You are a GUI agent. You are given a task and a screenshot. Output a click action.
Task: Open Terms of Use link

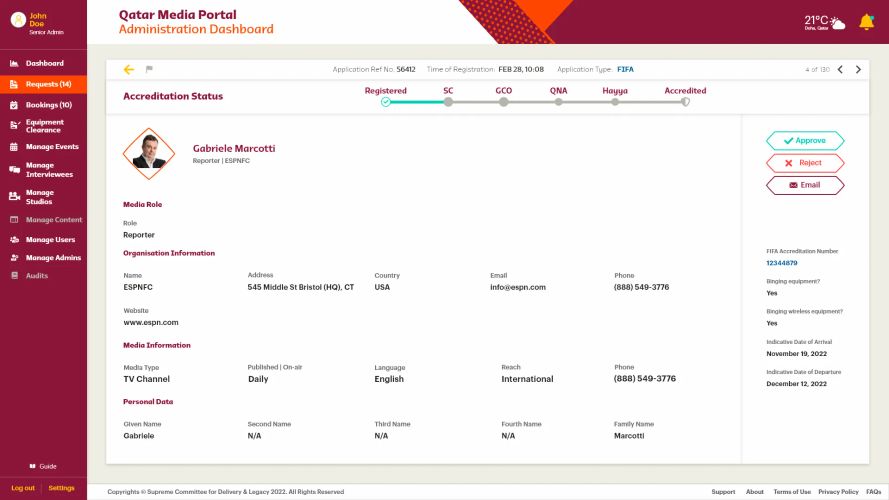(x=792, y=492)
